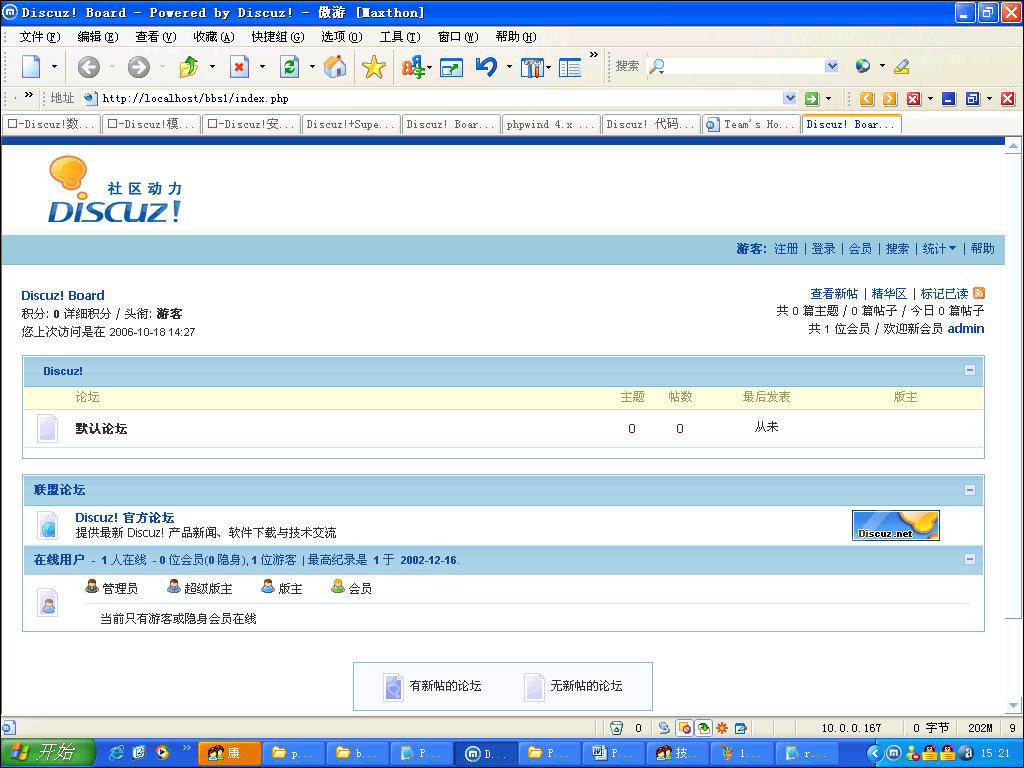Click inside the 搜索 search input field
Screen dimensions: 1024x768
[x=744, y=66]
